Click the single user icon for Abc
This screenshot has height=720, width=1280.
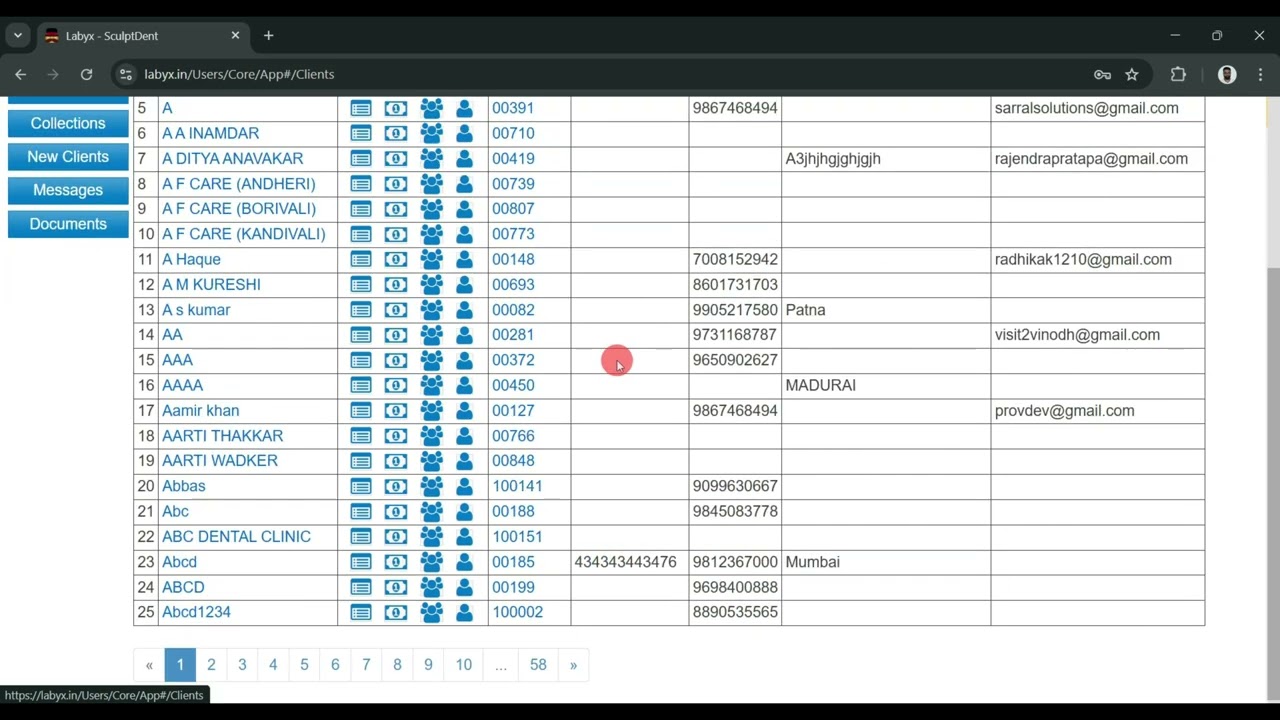pyautogui.click(x=464, y=512)
